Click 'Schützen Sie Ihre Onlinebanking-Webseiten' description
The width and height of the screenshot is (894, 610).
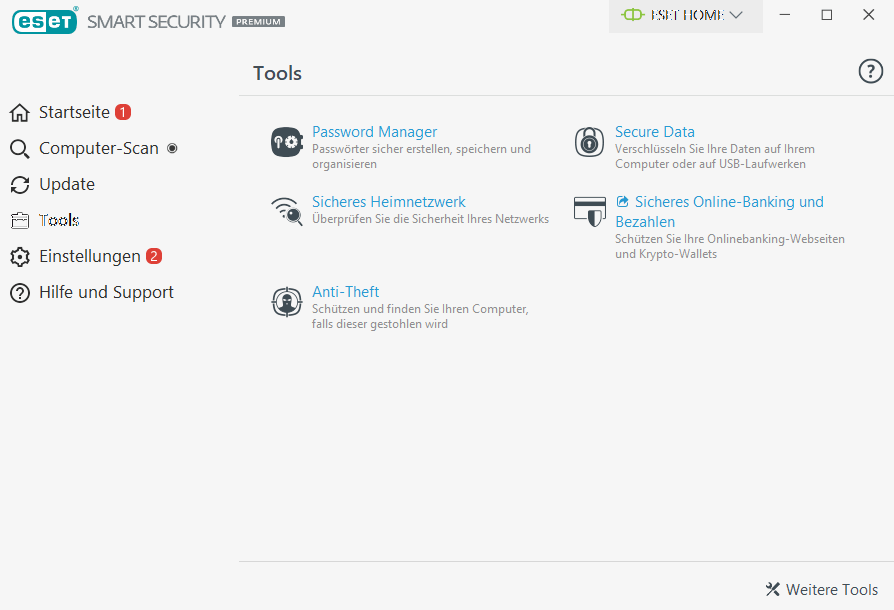(x=730, y=246)
